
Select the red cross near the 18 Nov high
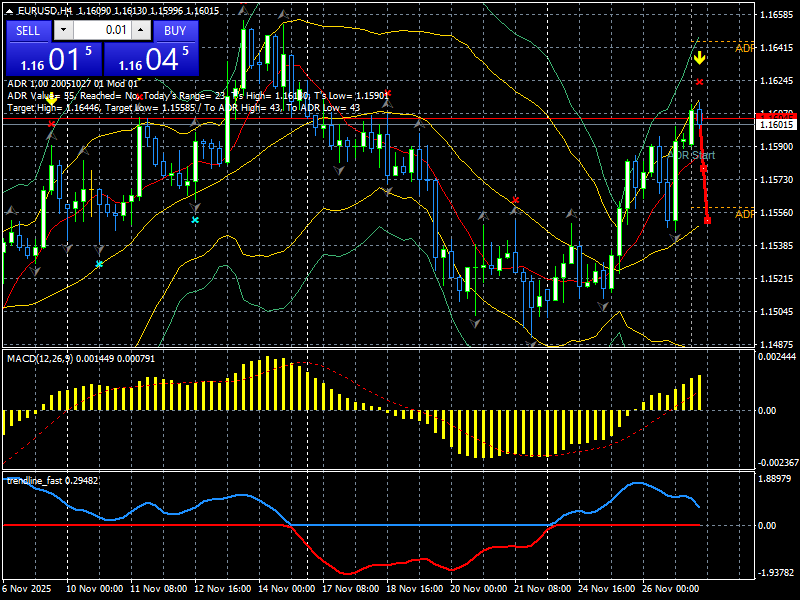click(x=388, y=93)
